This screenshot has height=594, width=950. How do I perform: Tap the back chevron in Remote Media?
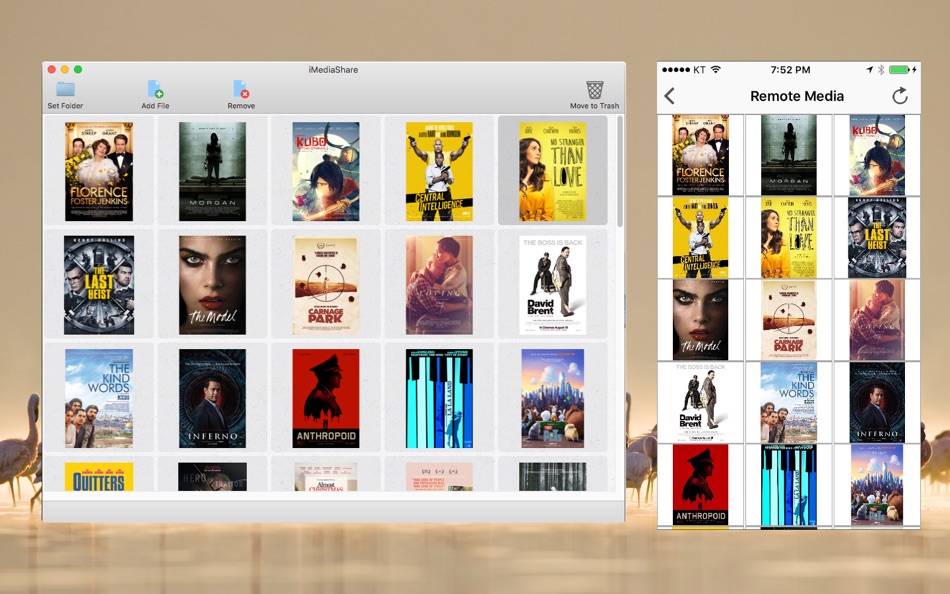pyautogui.click(x=669, y=96)
